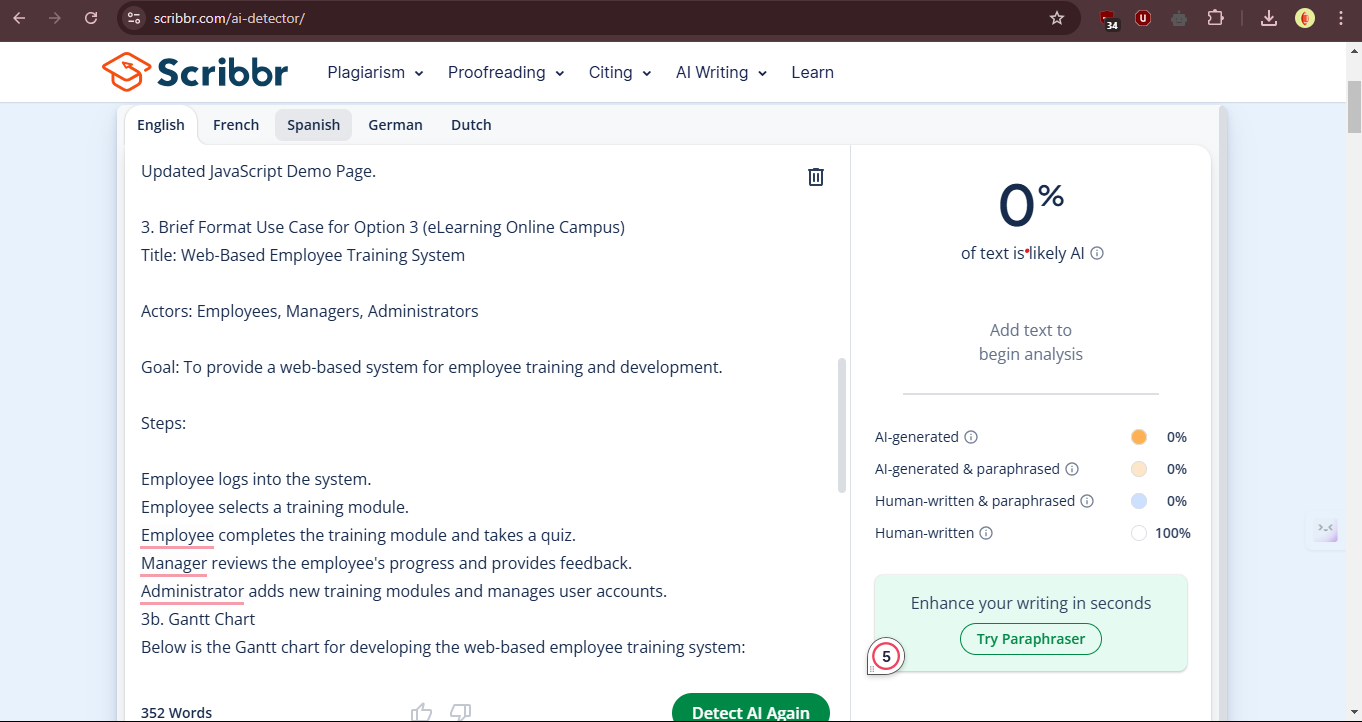Click the 'Steps:' line in editor
The width and height of the screenshot is (1362, 722).
click(163, 423)
